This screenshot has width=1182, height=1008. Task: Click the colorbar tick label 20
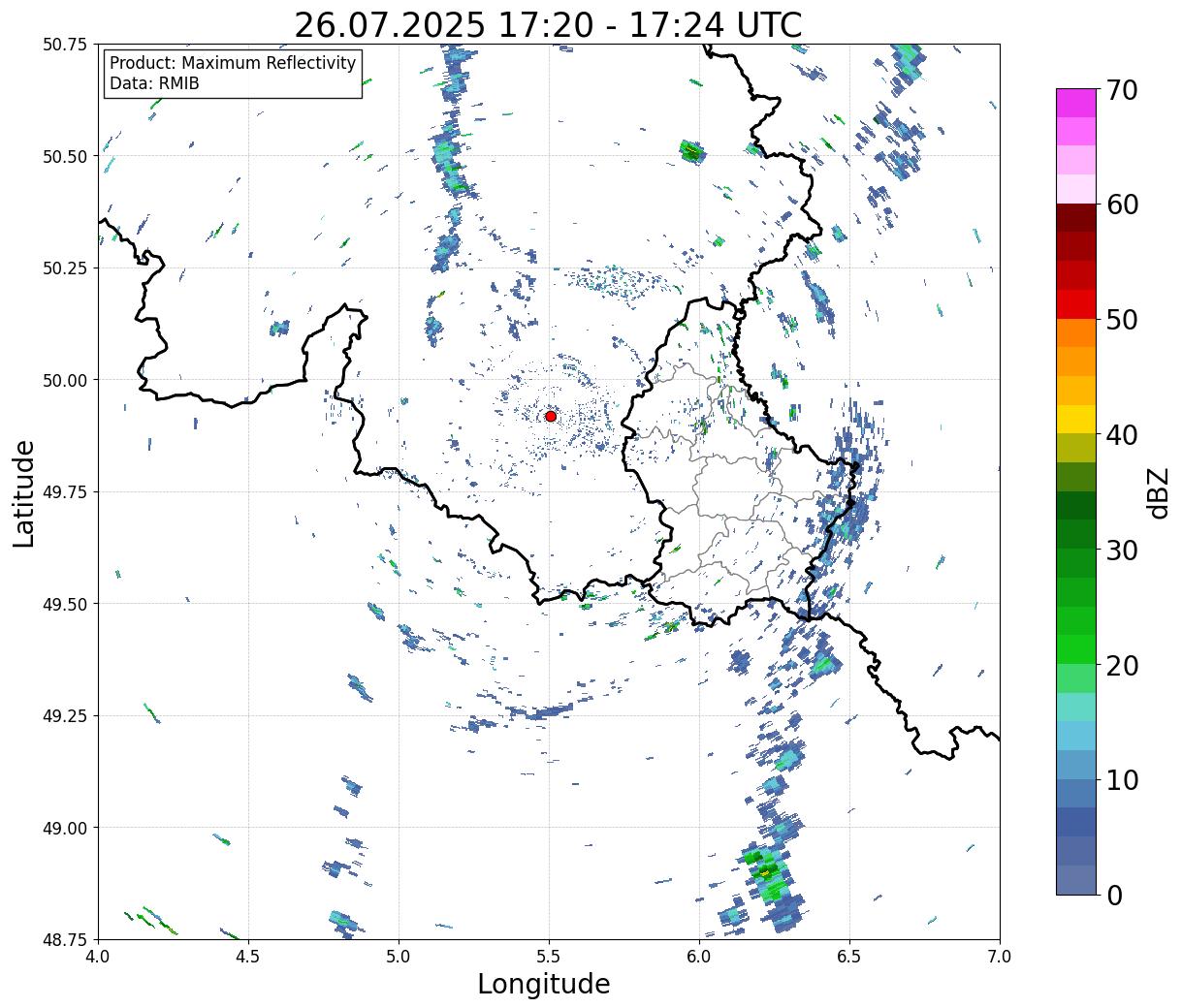coord(1122,665)
